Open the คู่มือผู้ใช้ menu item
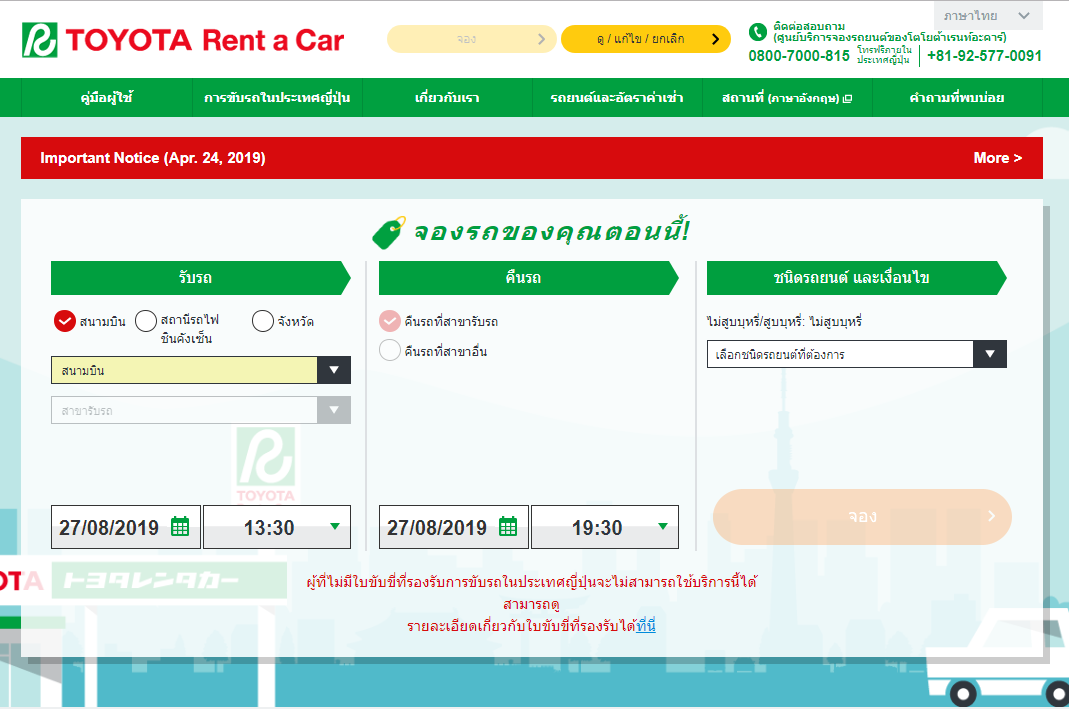 coord(107,98)
